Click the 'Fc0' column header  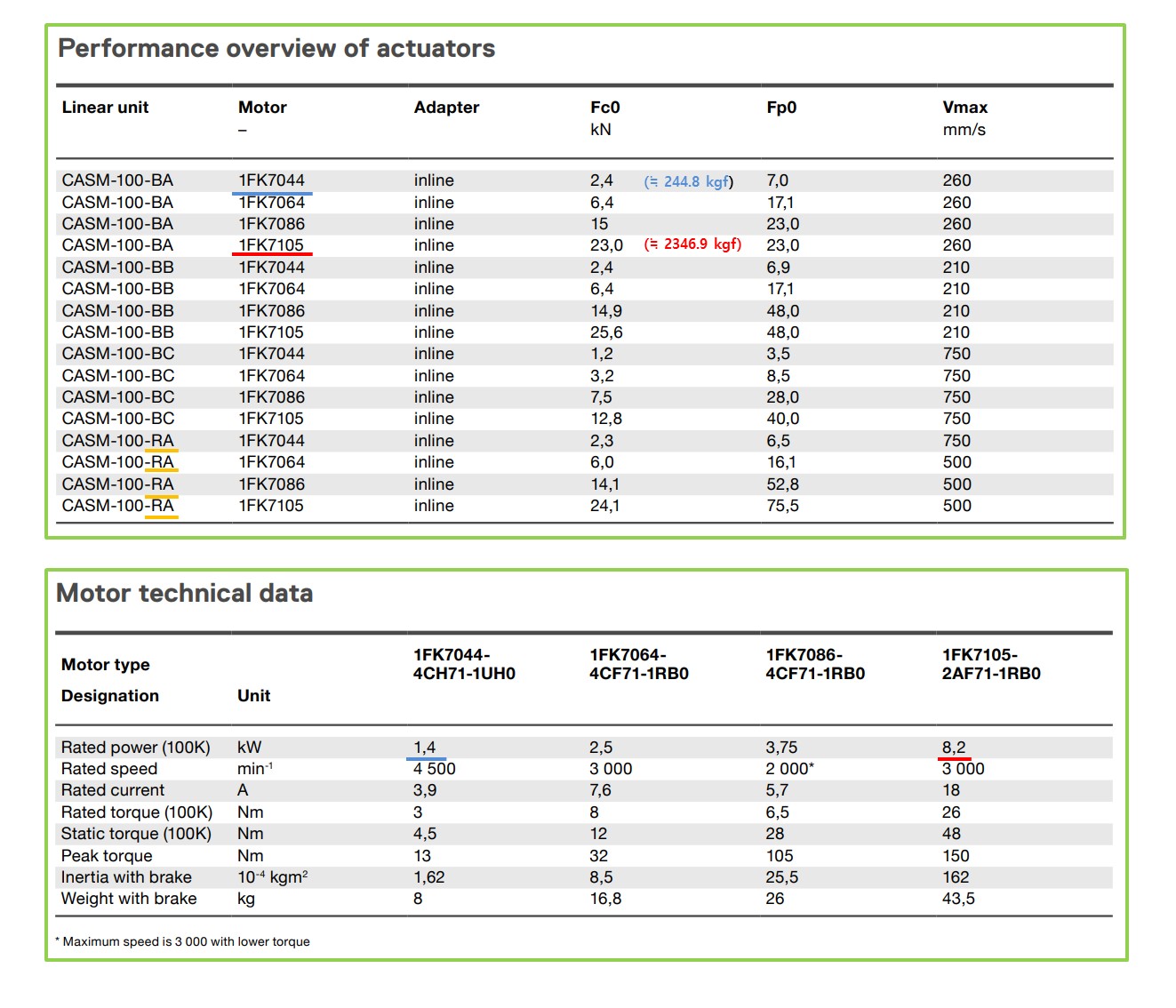point(605,108)
